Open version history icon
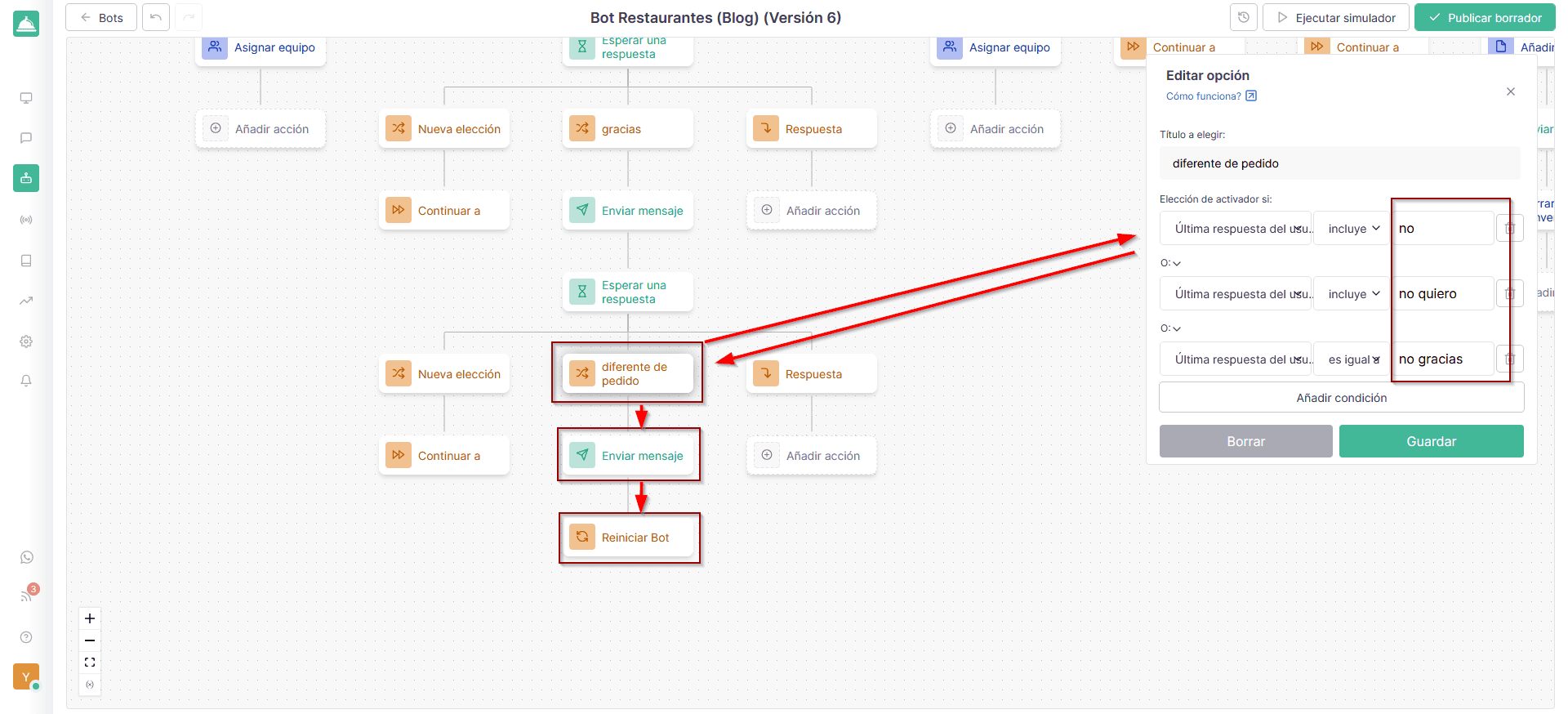1568x714 pixels. pyautogui.click(x=1244, y=17)
